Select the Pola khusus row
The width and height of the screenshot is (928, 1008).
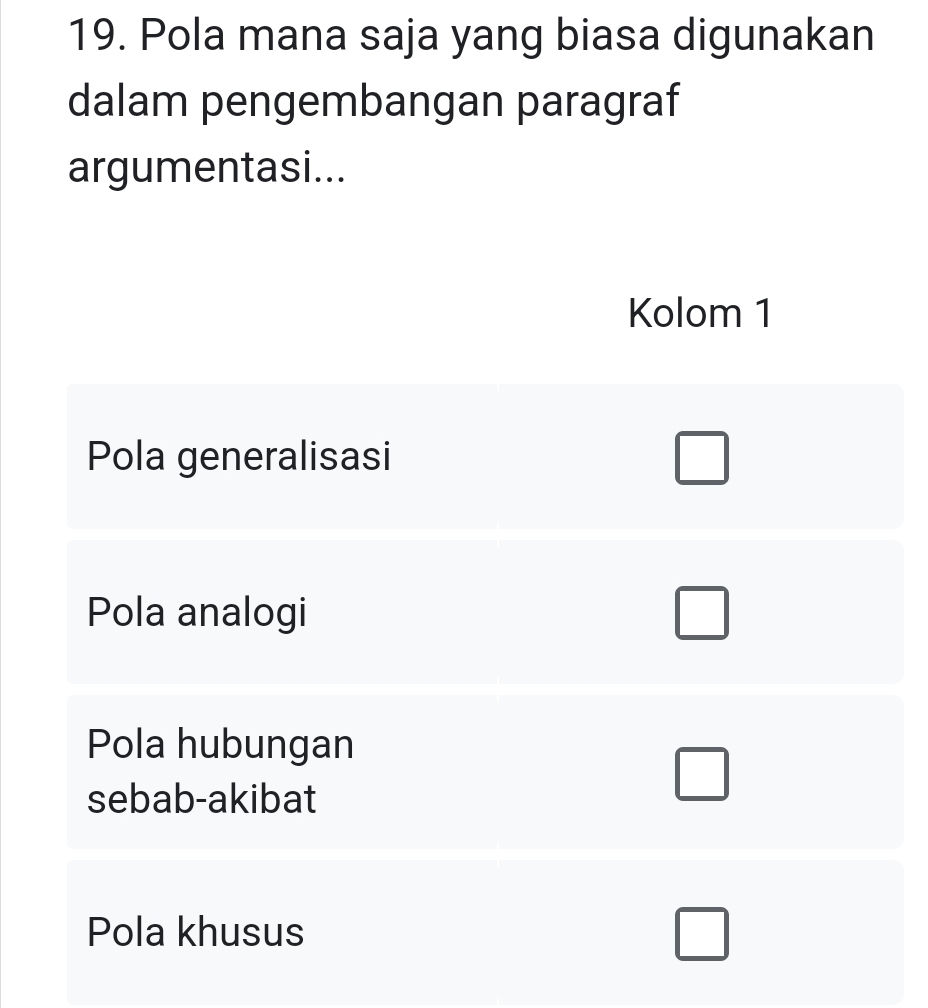tap(400, 932)
